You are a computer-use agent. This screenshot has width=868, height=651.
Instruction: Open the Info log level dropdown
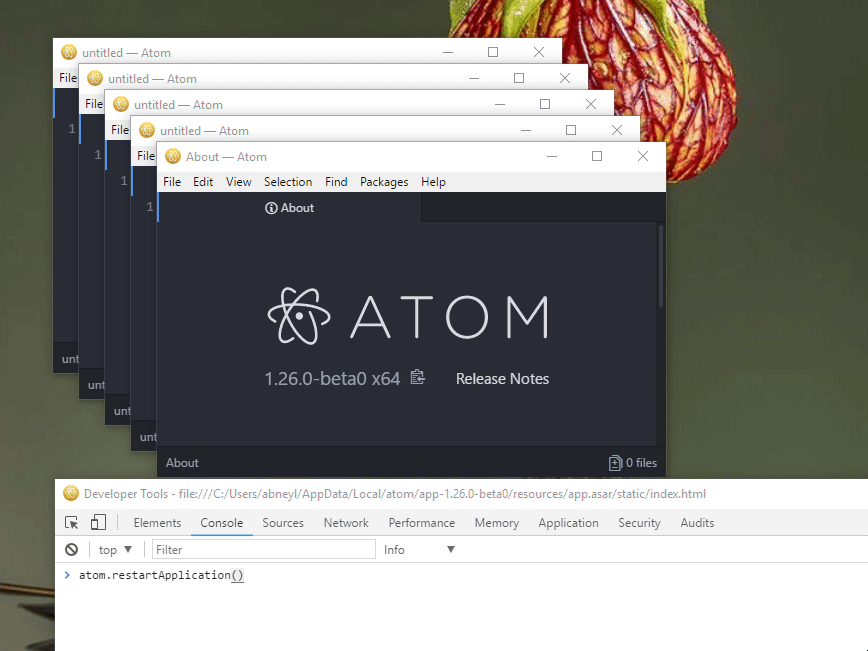[x=419, y=550]
